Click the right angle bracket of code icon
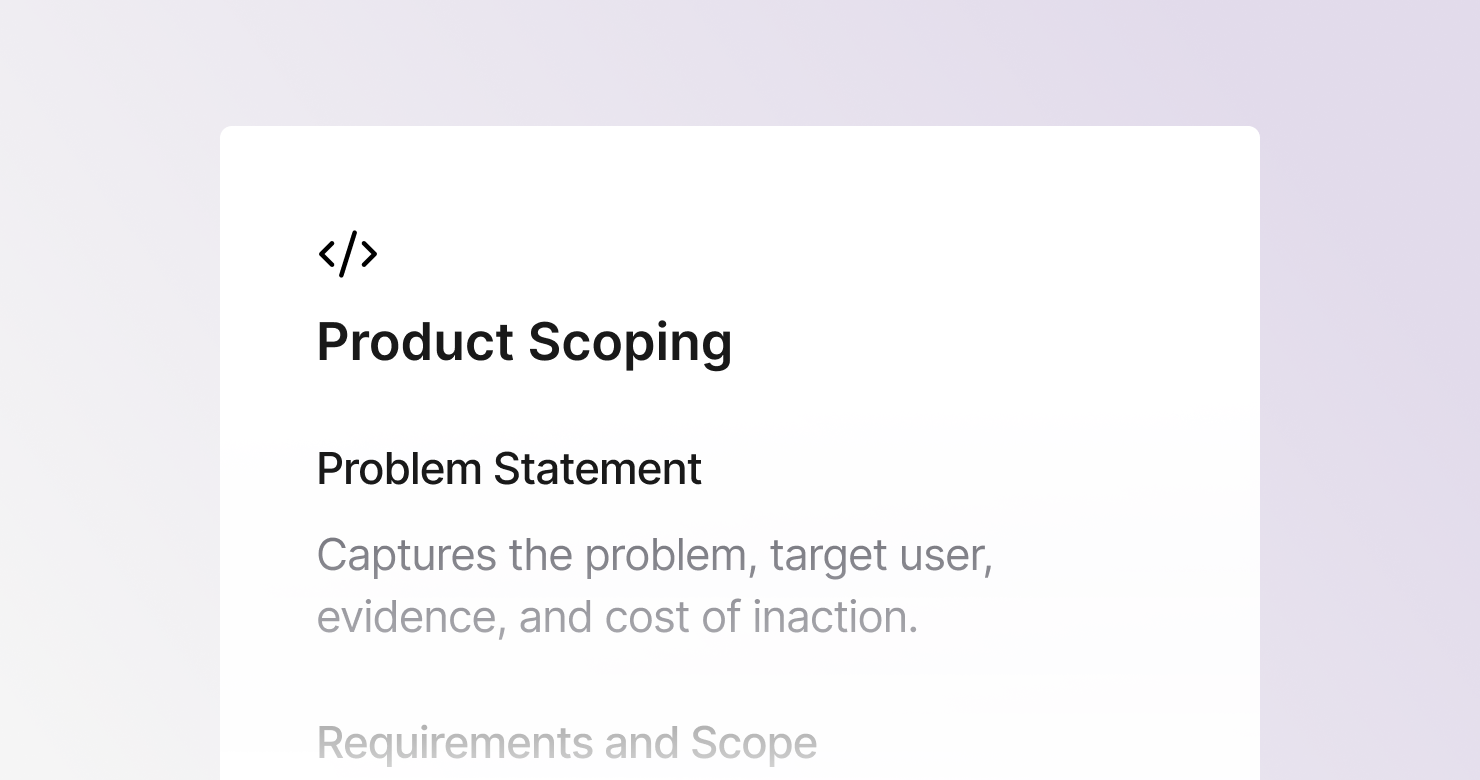Screen dimensions: 1480x780 point(369,254)
